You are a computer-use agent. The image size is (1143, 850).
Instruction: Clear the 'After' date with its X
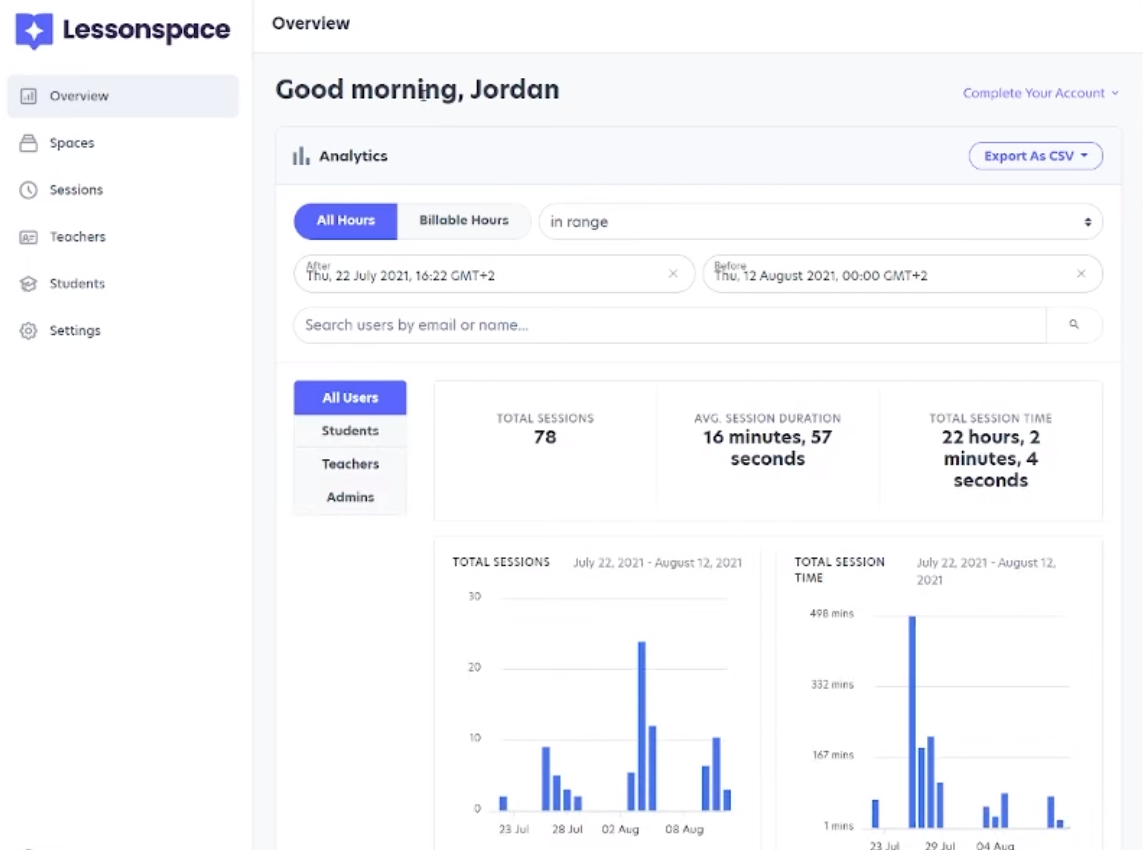coord(673,274)
